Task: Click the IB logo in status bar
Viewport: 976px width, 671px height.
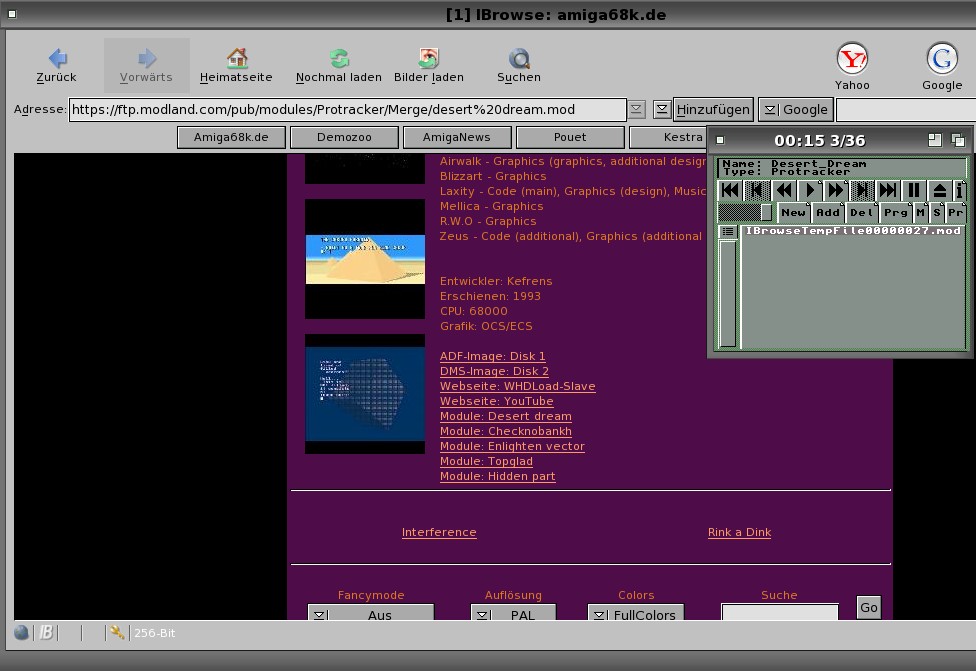Action: (x=46, y=633)
